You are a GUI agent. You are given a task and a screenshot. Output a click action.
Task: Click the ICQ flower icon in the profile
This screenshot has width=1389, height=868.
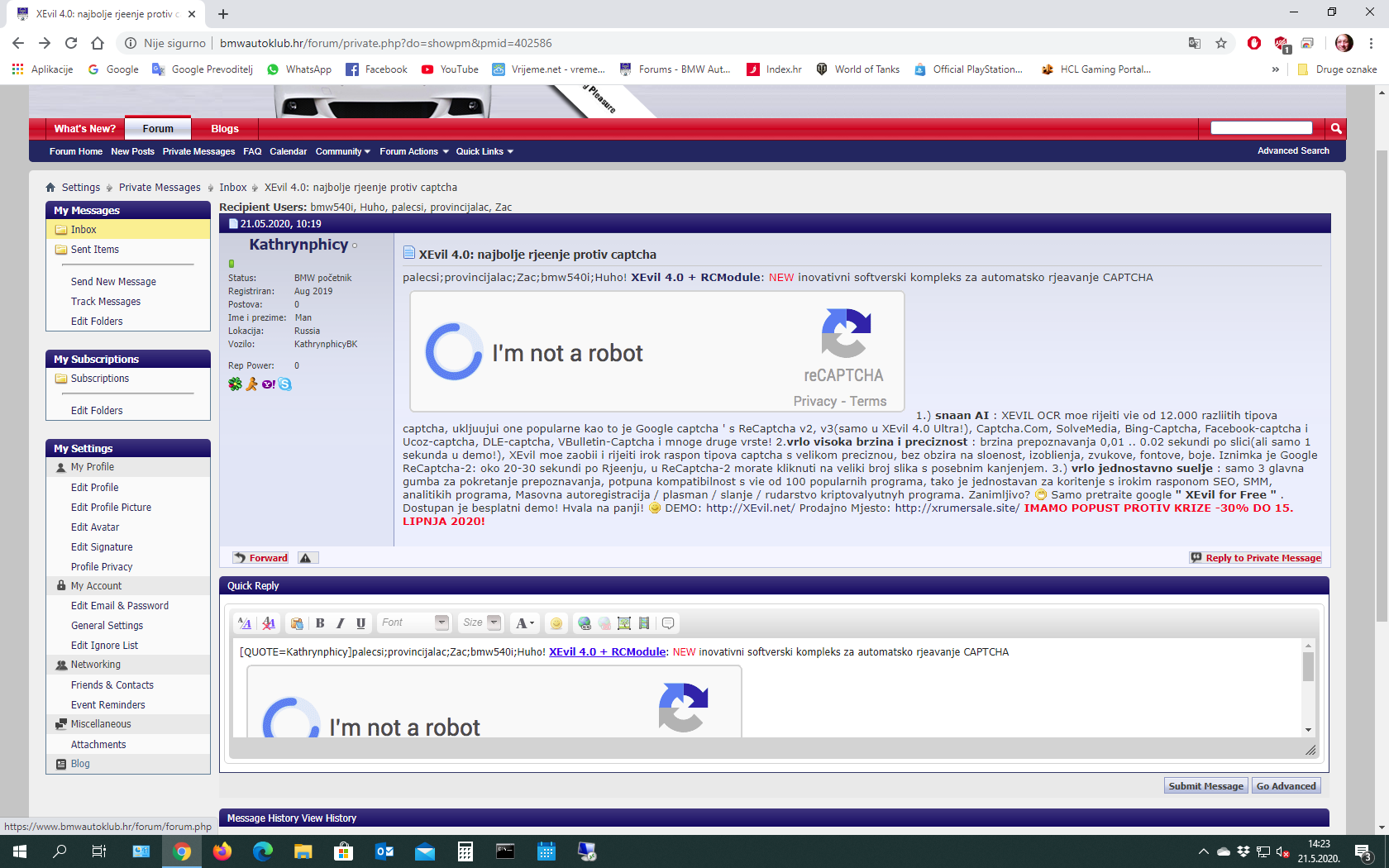[236, 384]
